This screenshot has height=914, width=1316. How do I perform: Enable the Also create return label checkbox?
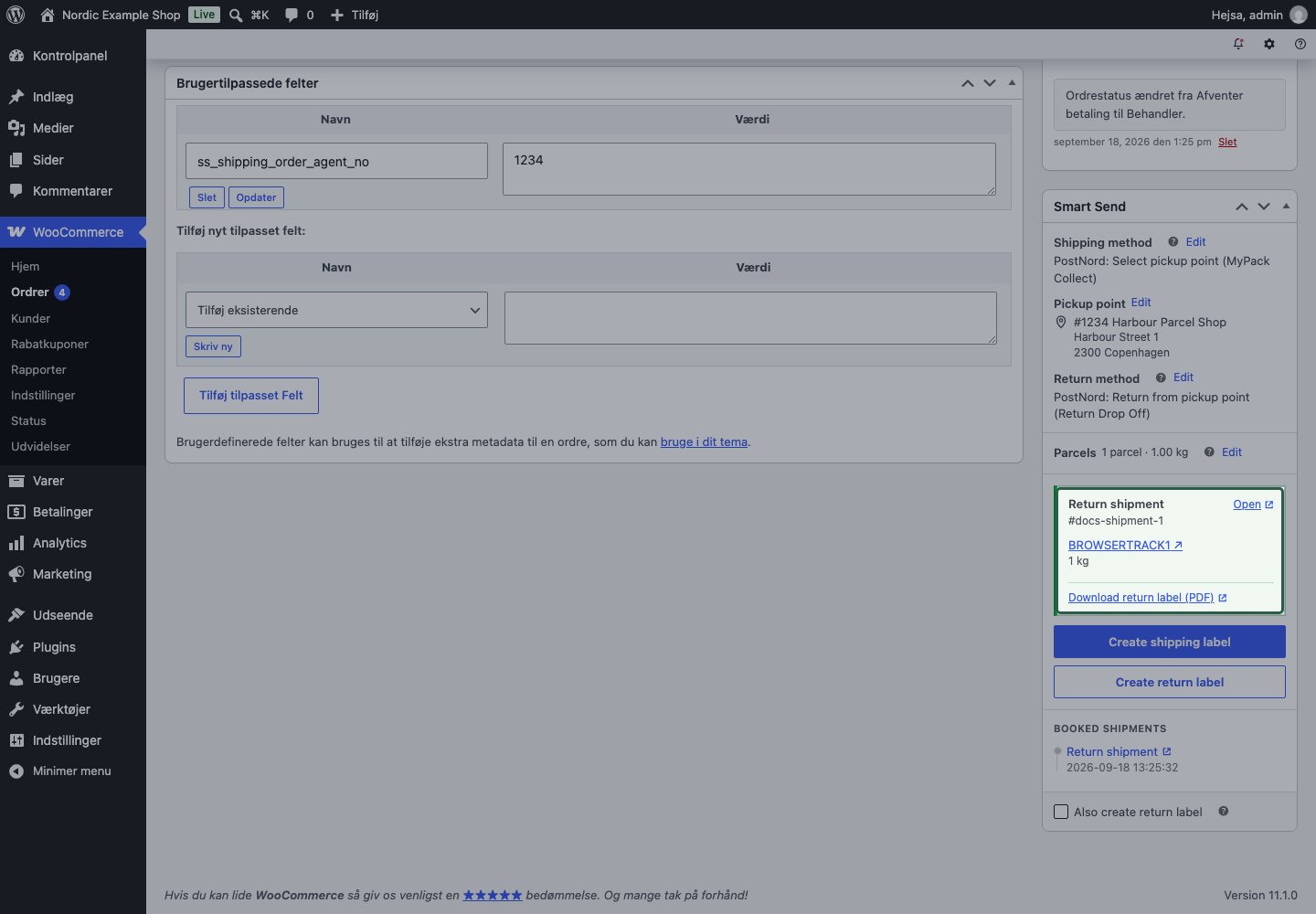click(1061, 812)
